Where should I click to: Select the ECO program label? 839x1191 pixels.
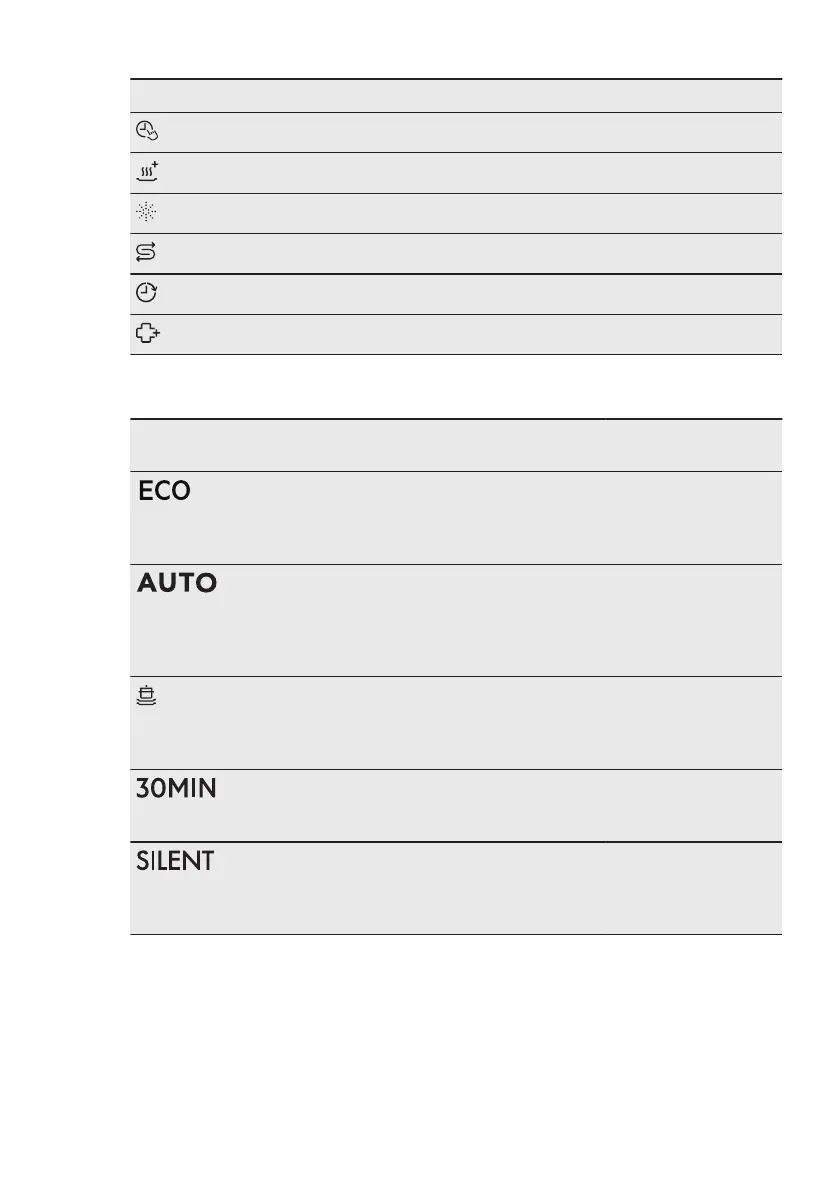pos(164,492)
